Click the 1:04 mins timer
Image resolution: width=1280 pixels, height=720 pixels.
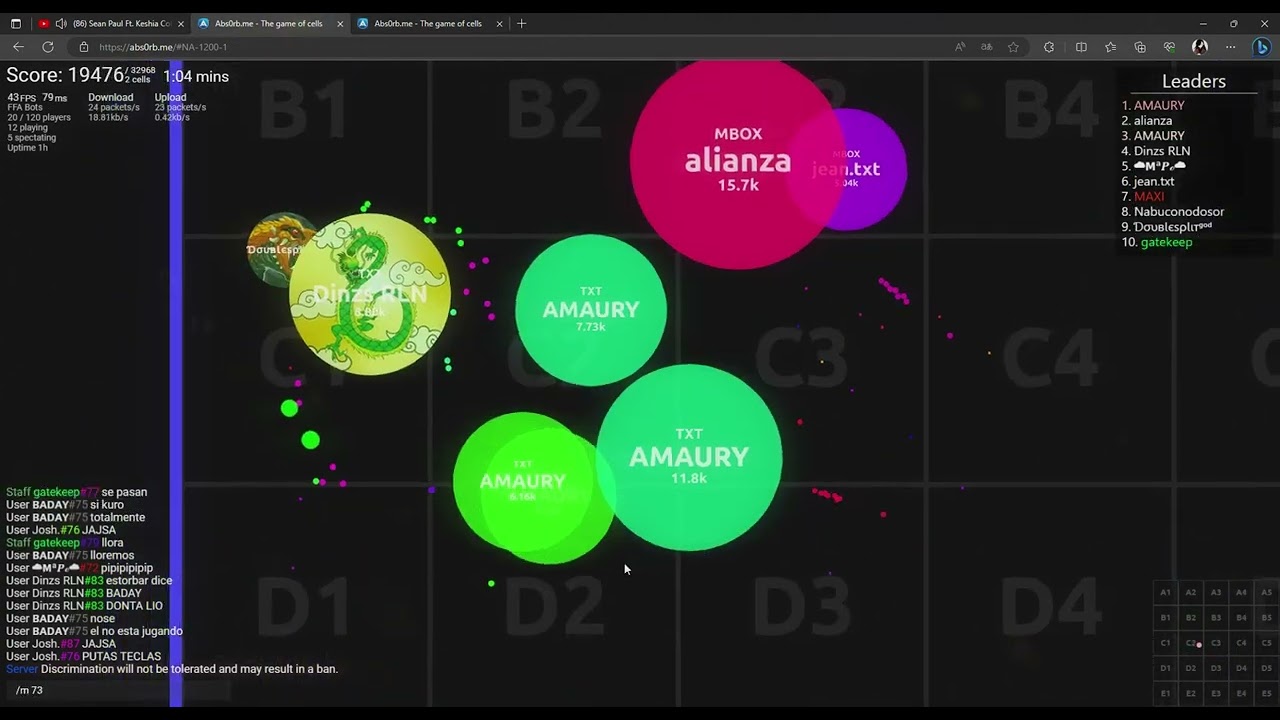(x=196, y=76)
